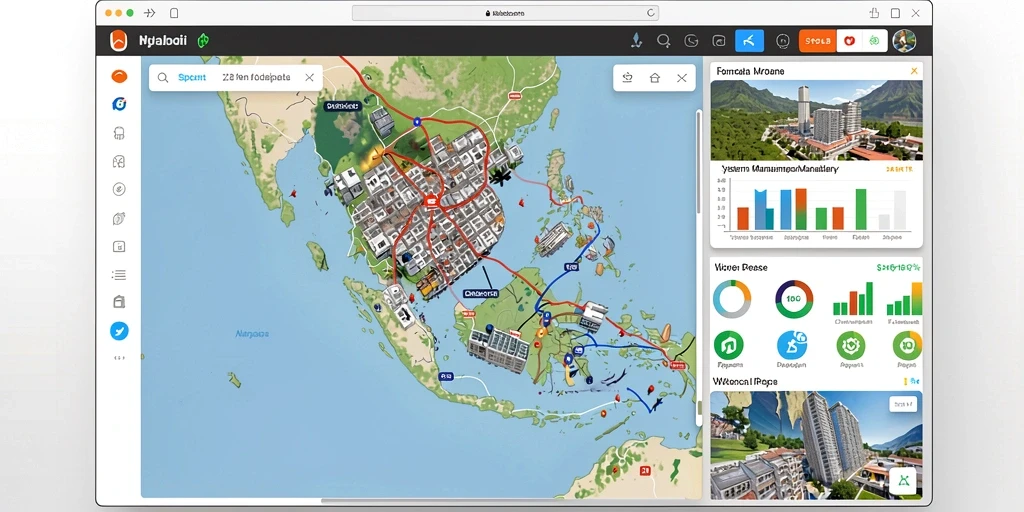Click the microphone icon in the top bar
The height and width of the screenshot is (512, 1024).
(636, 40)
